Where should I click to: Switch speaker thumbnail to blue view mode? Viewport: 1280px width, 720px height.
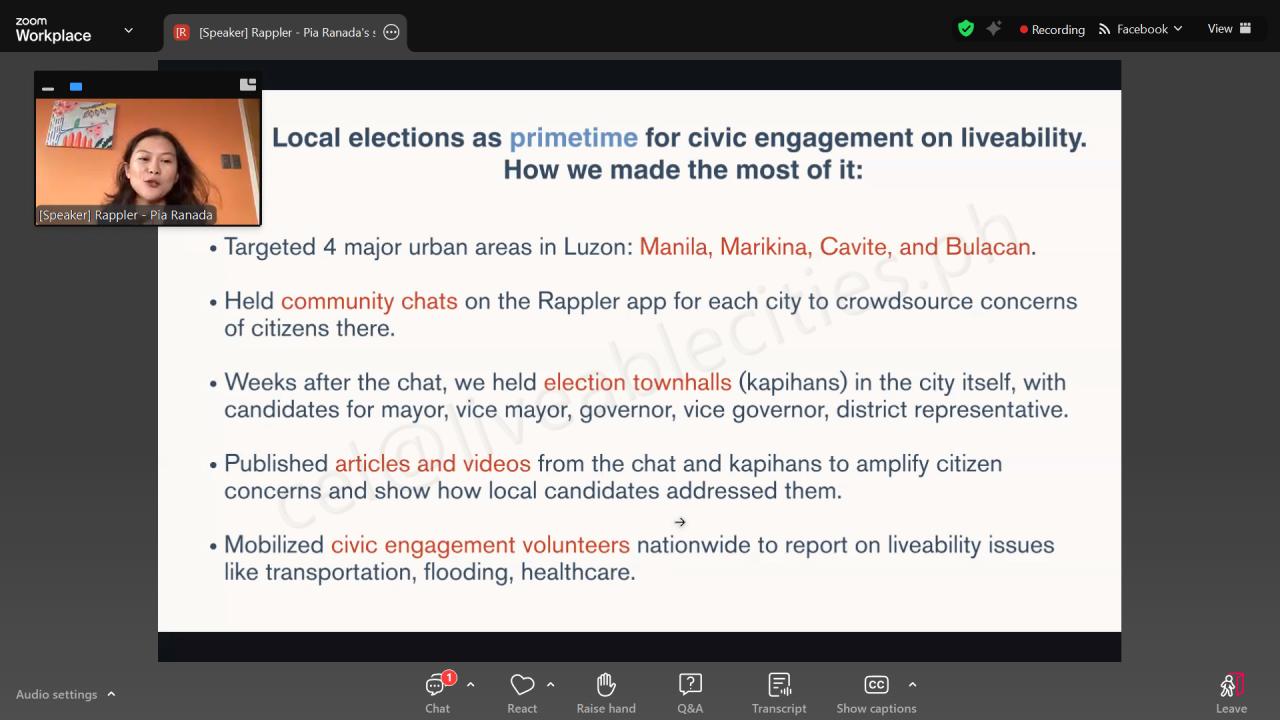click(76, 87)
